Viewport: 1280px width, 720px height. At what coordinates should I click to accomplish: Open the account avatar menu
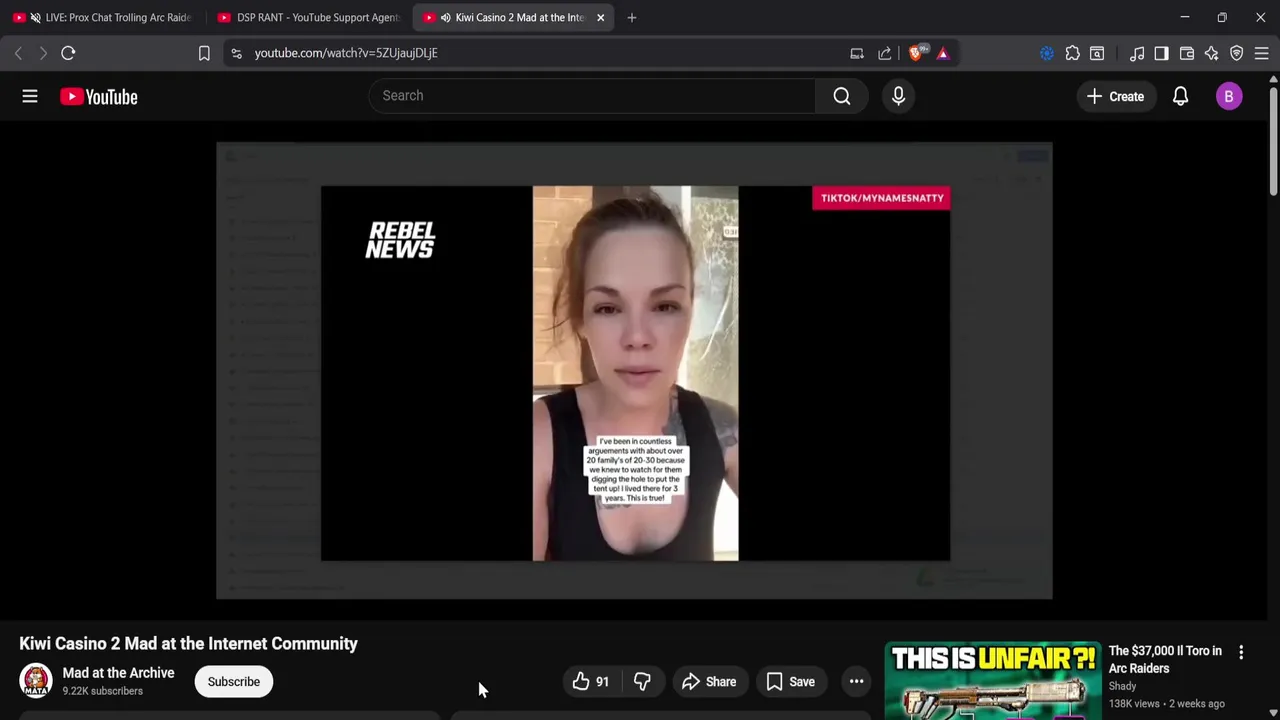coord(1229,96)
